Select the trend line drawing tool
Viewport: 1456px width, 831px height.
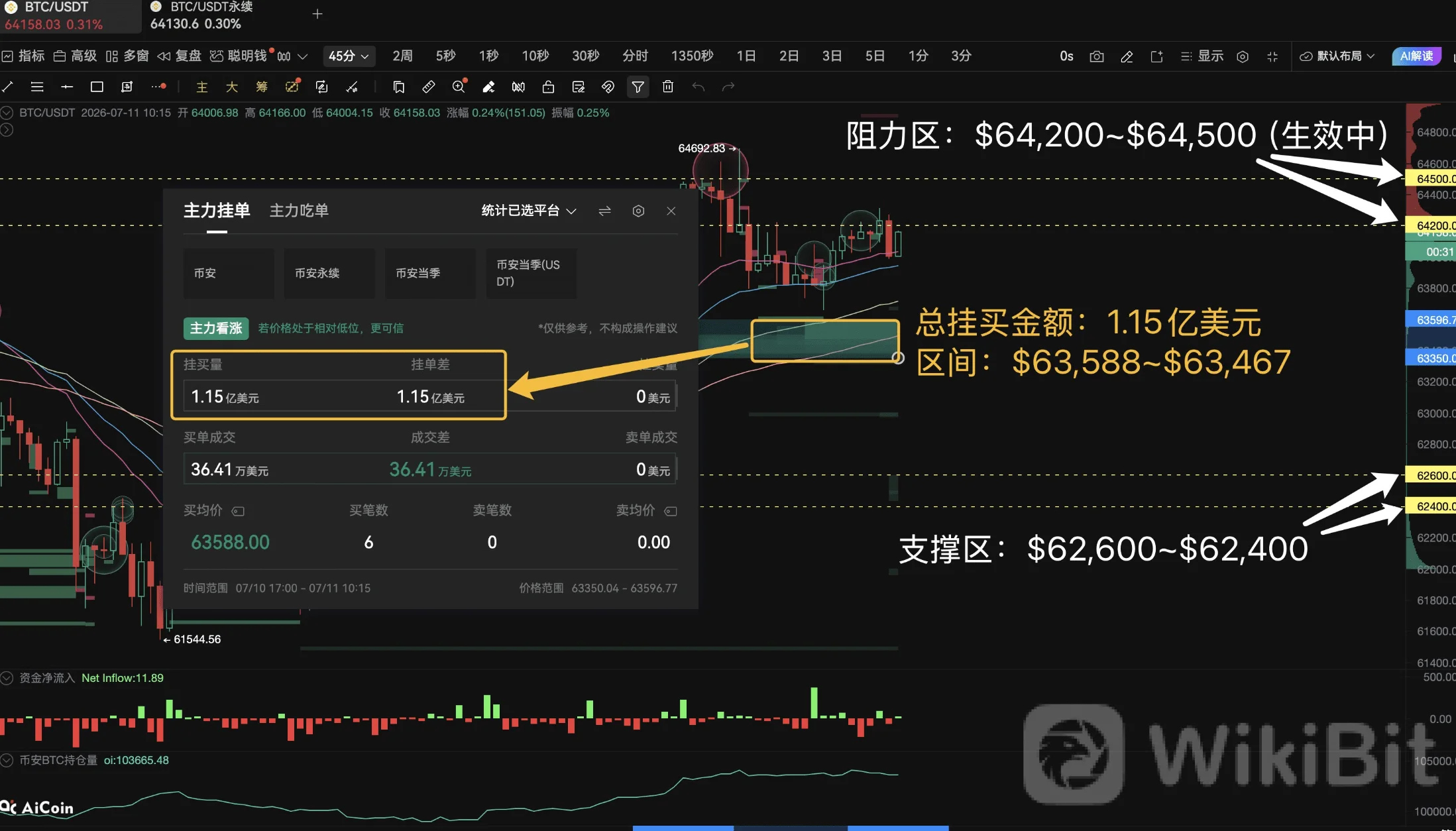pos(7,87)
